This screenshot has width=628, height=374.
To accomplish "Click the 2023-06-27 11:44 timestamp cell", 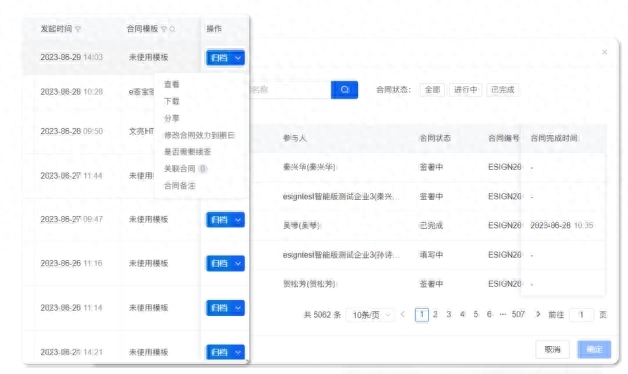I will coord(72,176).
